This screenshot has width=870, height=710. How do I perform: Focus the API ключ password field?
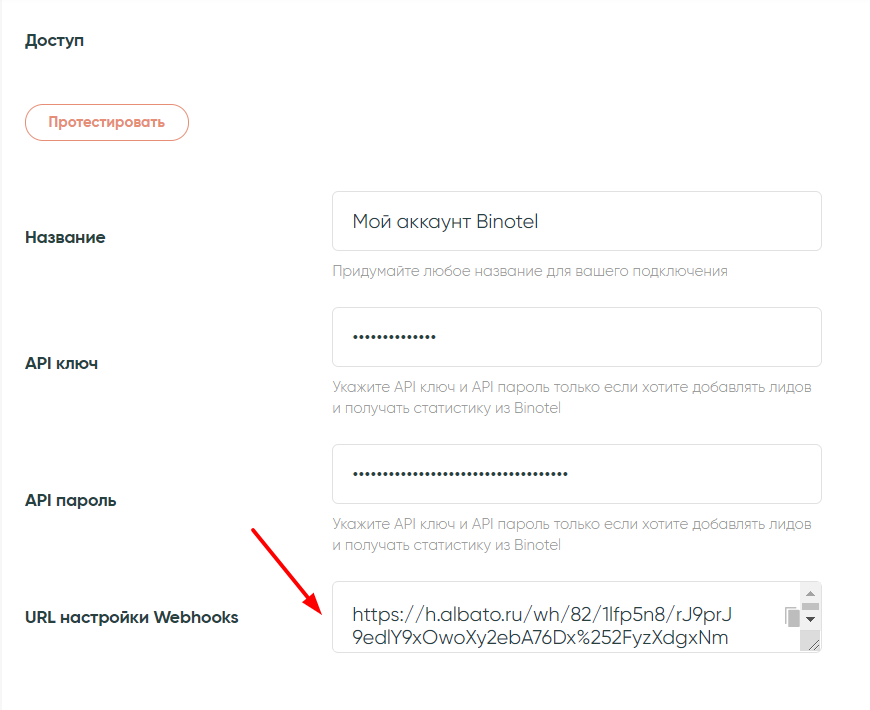pos(576,337)
